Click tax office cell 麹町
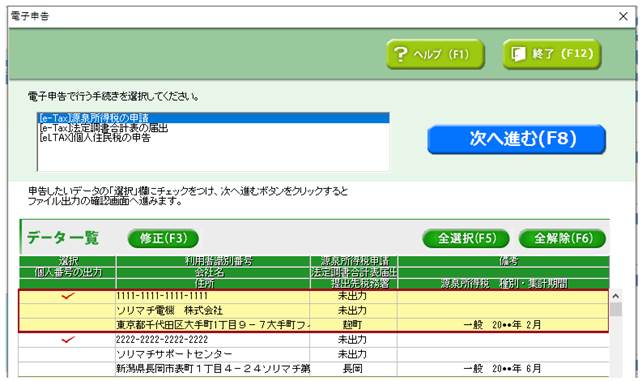Screen dimensions: 642x381 pos(353,325)
